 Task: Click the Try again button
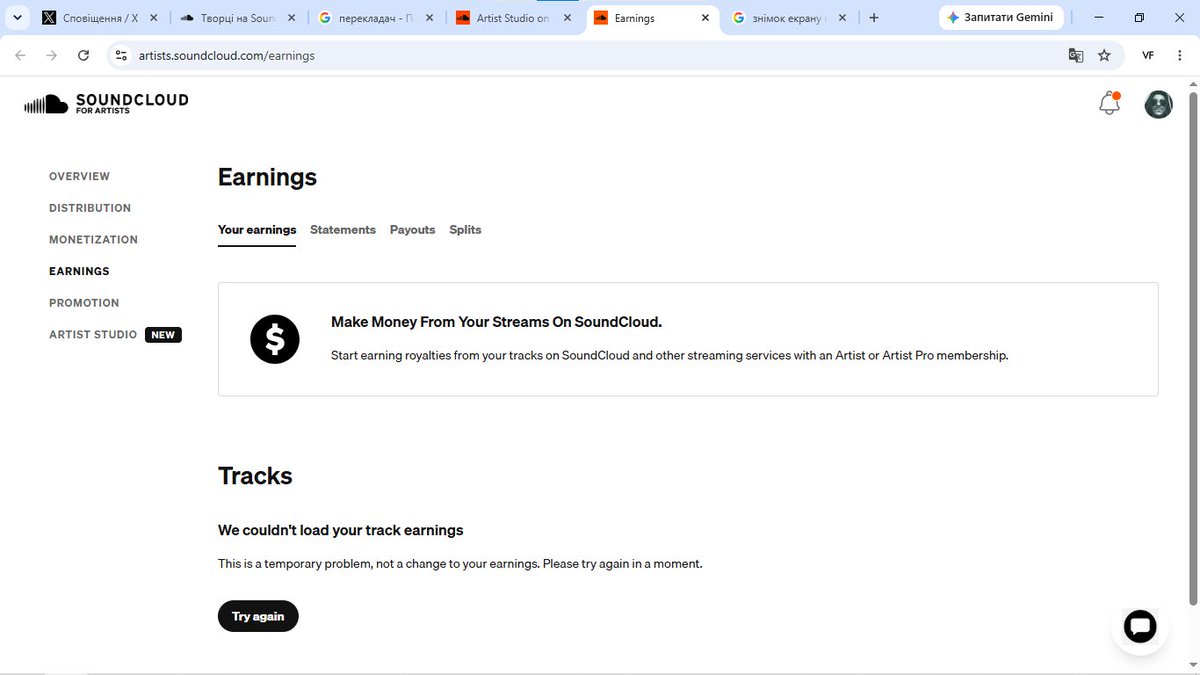click(x=258, y=616)
